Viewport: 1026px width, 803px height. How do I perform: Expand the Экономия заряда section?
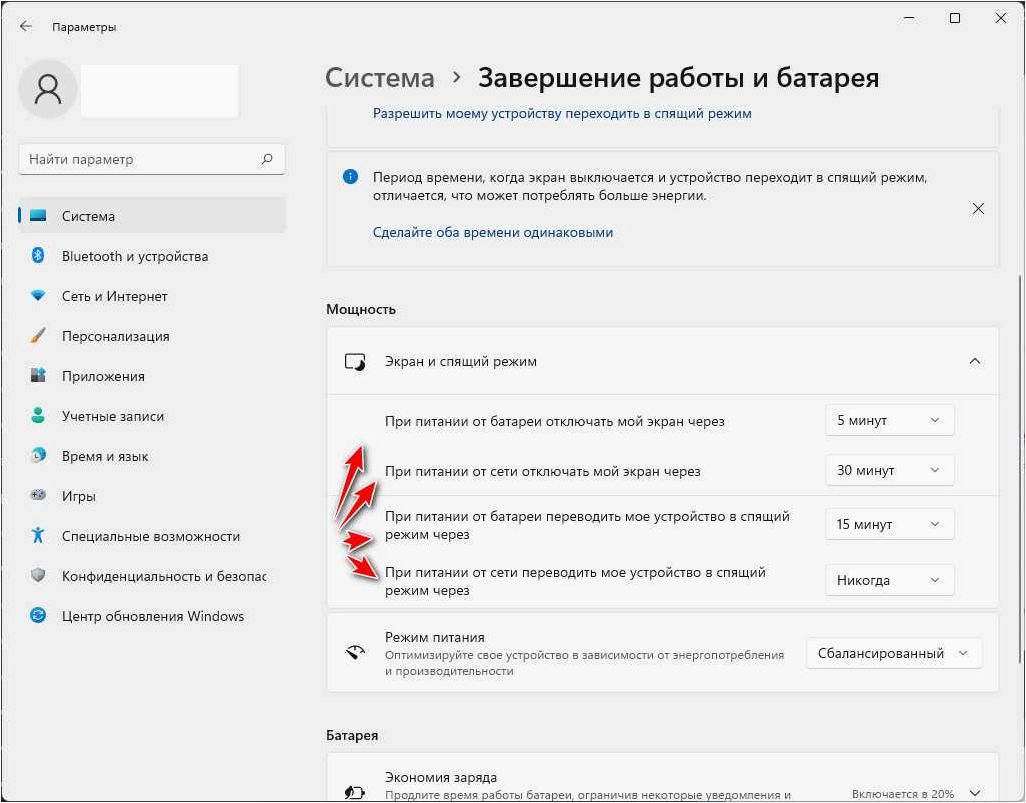coord(974,793)
